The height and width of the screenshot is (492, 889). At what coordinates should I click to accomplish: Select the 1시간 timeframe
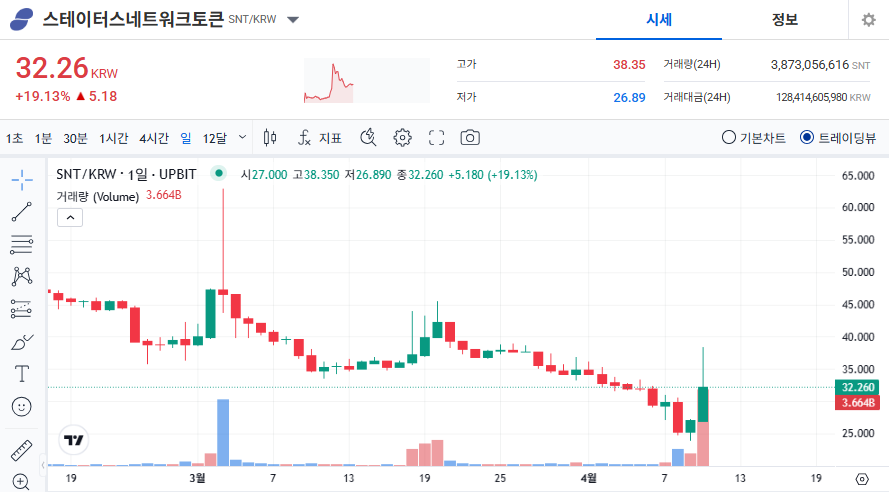tap(113, 138)
